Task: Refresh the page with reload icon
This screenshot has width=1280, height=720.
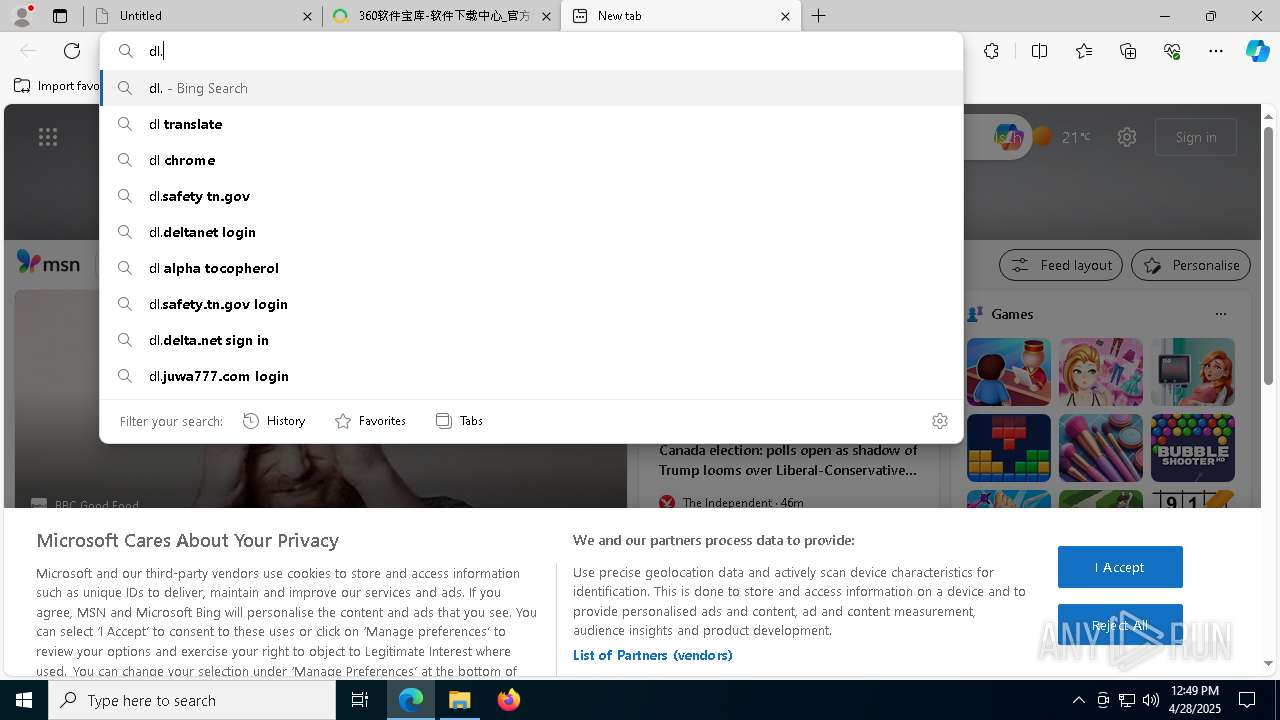Action: (x=72, y=51)
